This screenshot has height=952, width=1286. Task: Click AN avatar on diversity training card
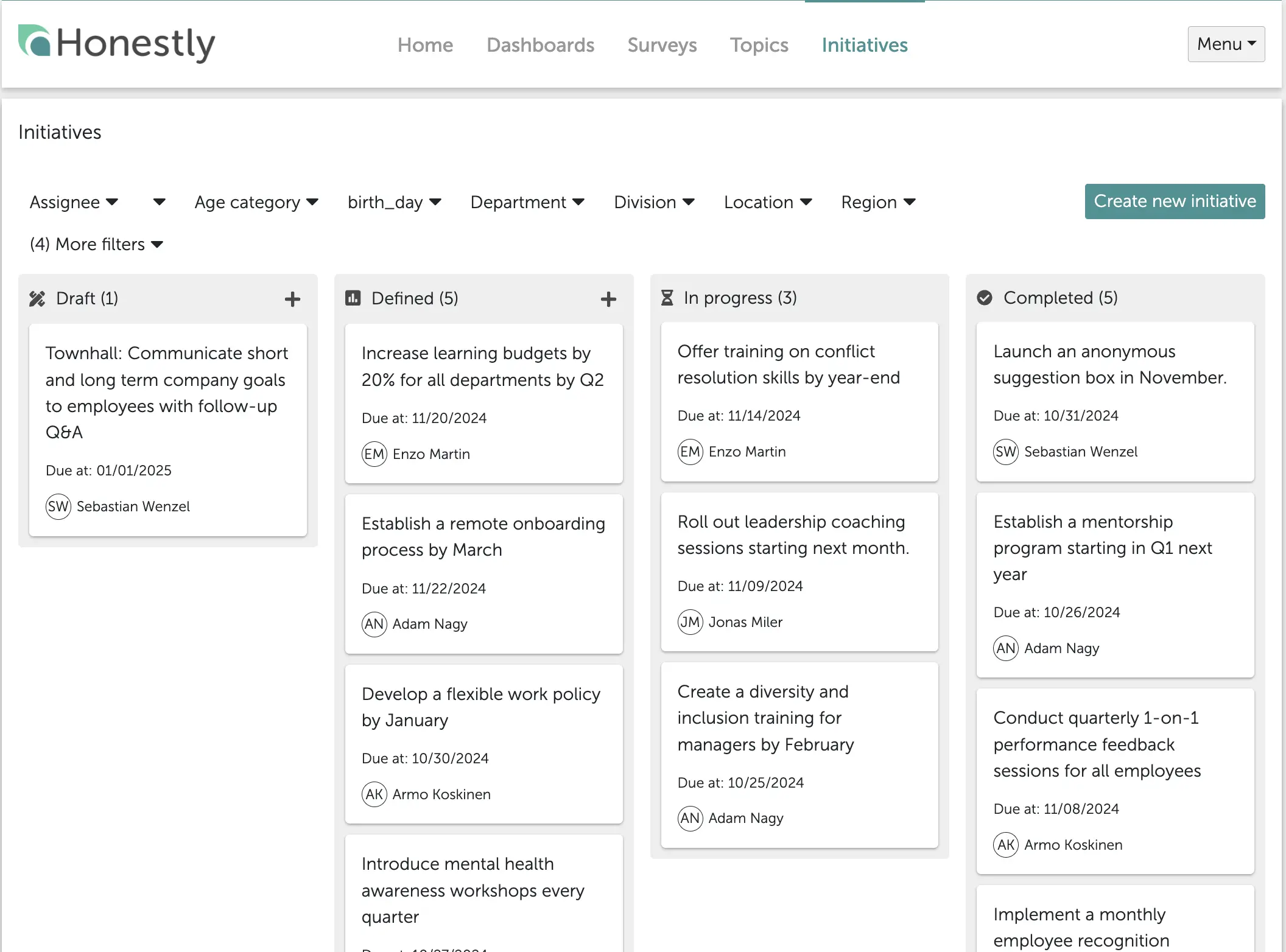pos(690,818)
